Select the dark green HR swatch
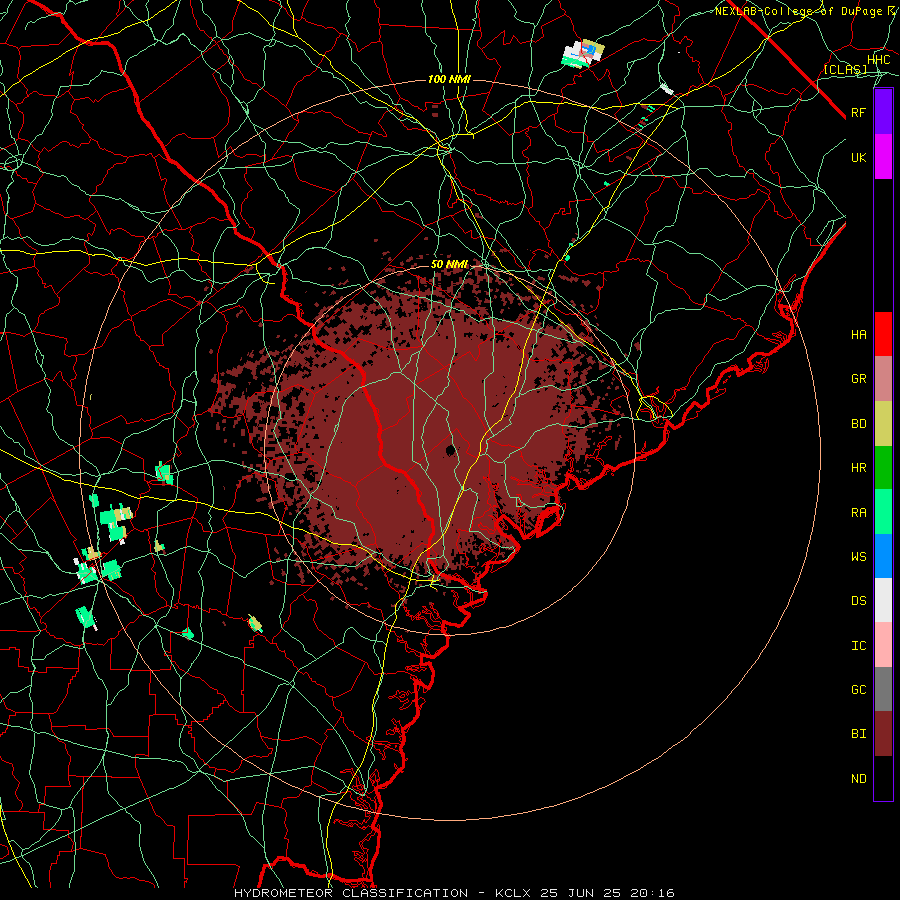Image resolution: width=900 pixels, height=900 pixels. pos(883,468)
